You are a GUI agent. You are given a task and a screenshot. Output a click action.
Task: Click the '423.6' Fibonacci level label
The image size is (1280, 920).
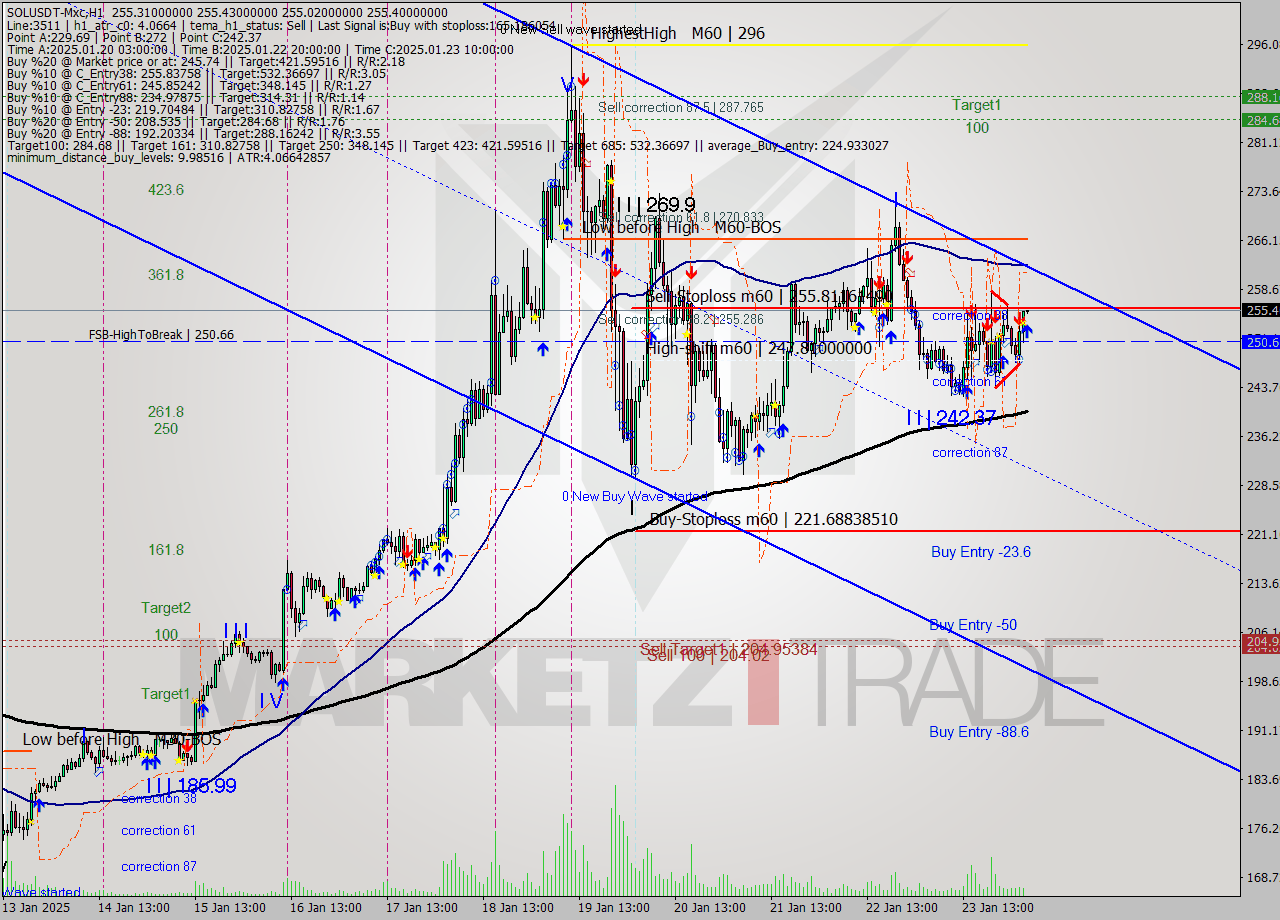click(x=165, y=189)
